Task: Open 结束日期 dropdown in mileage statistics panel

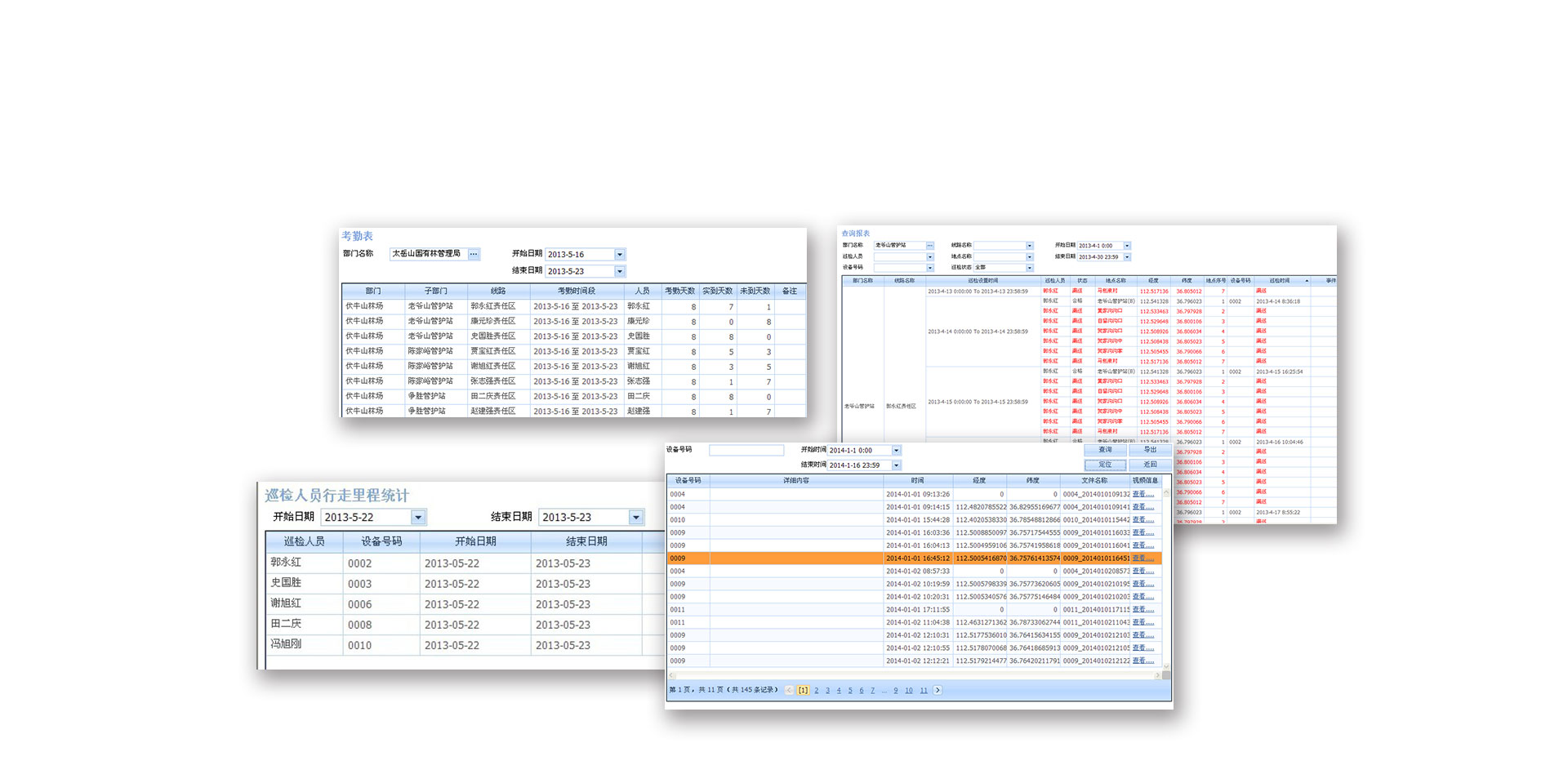Action: [x=636, y=517]
